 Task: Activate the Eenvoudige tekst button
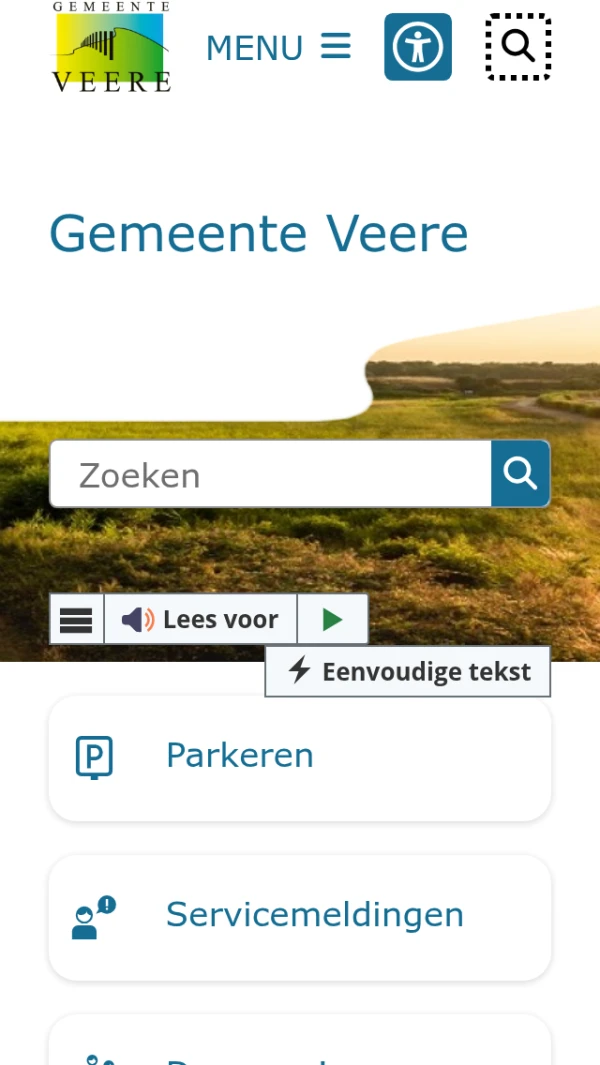coord(408,671)
